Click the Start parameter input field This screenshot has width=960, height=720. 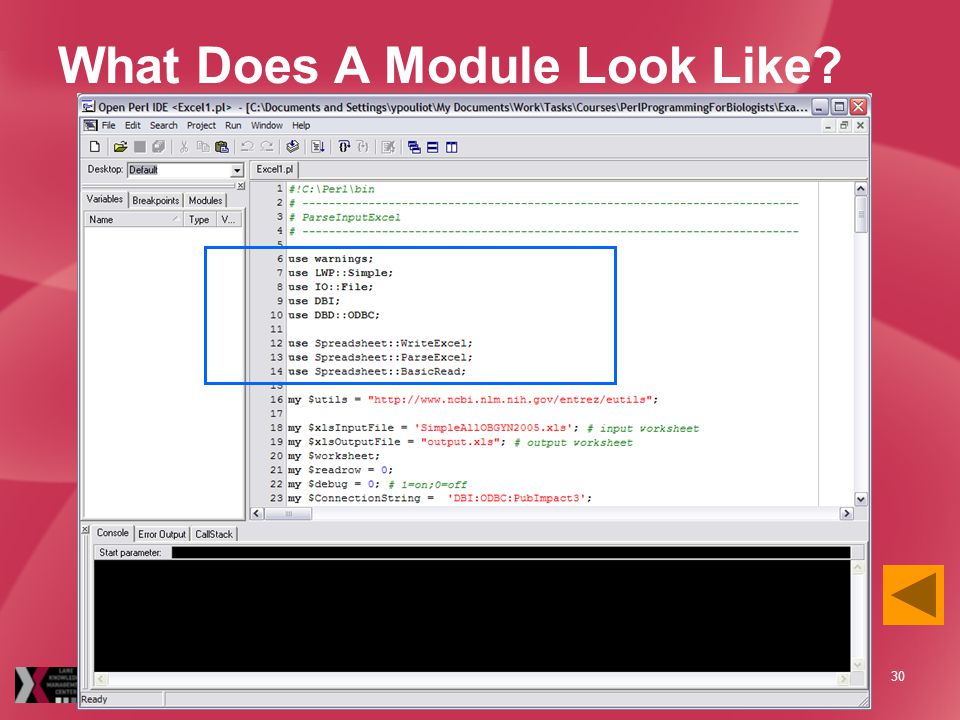click(x=511, y=552)
